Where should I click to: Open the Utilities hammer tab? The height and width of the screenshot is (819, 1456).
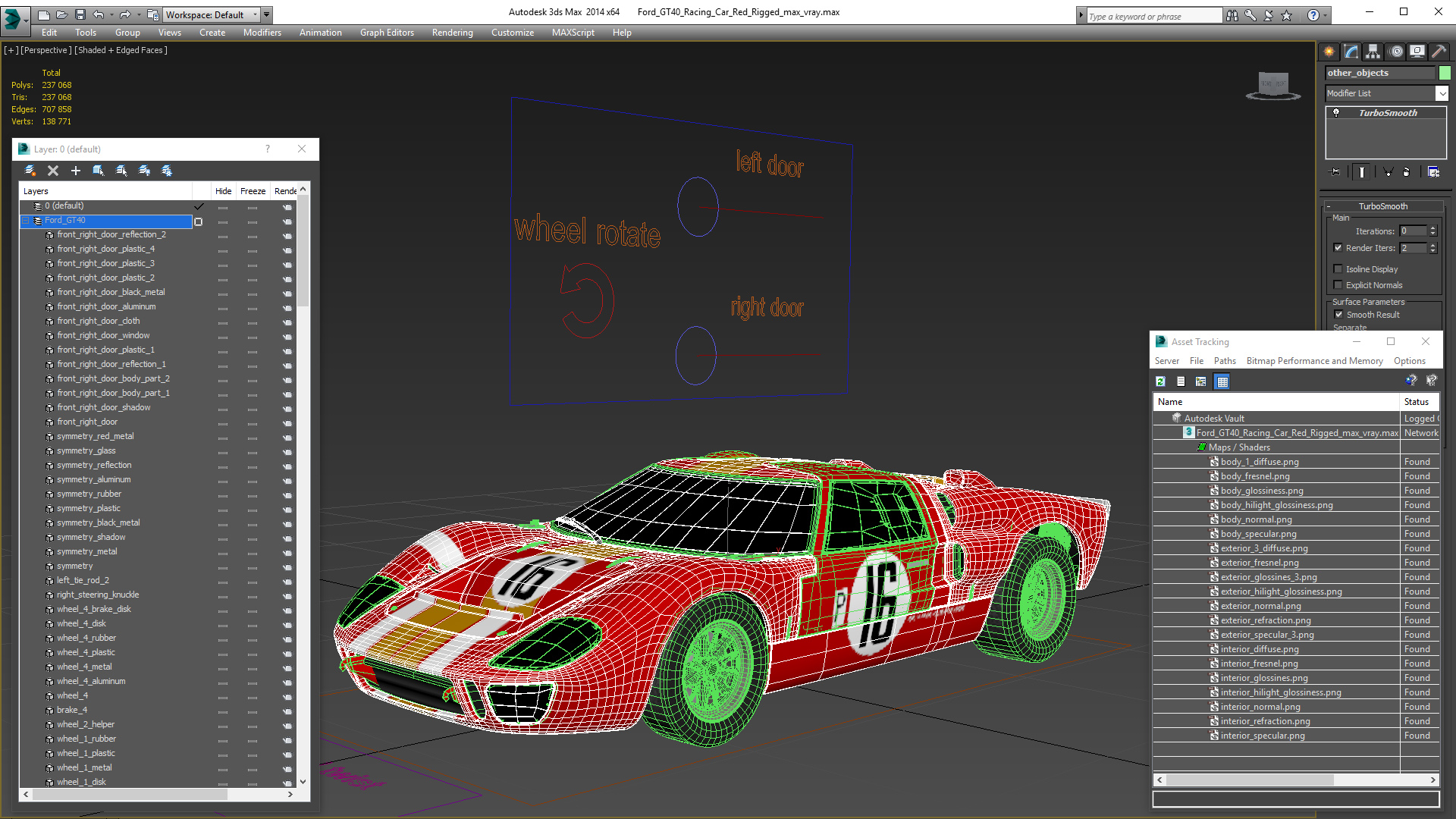coord(1439,52)
